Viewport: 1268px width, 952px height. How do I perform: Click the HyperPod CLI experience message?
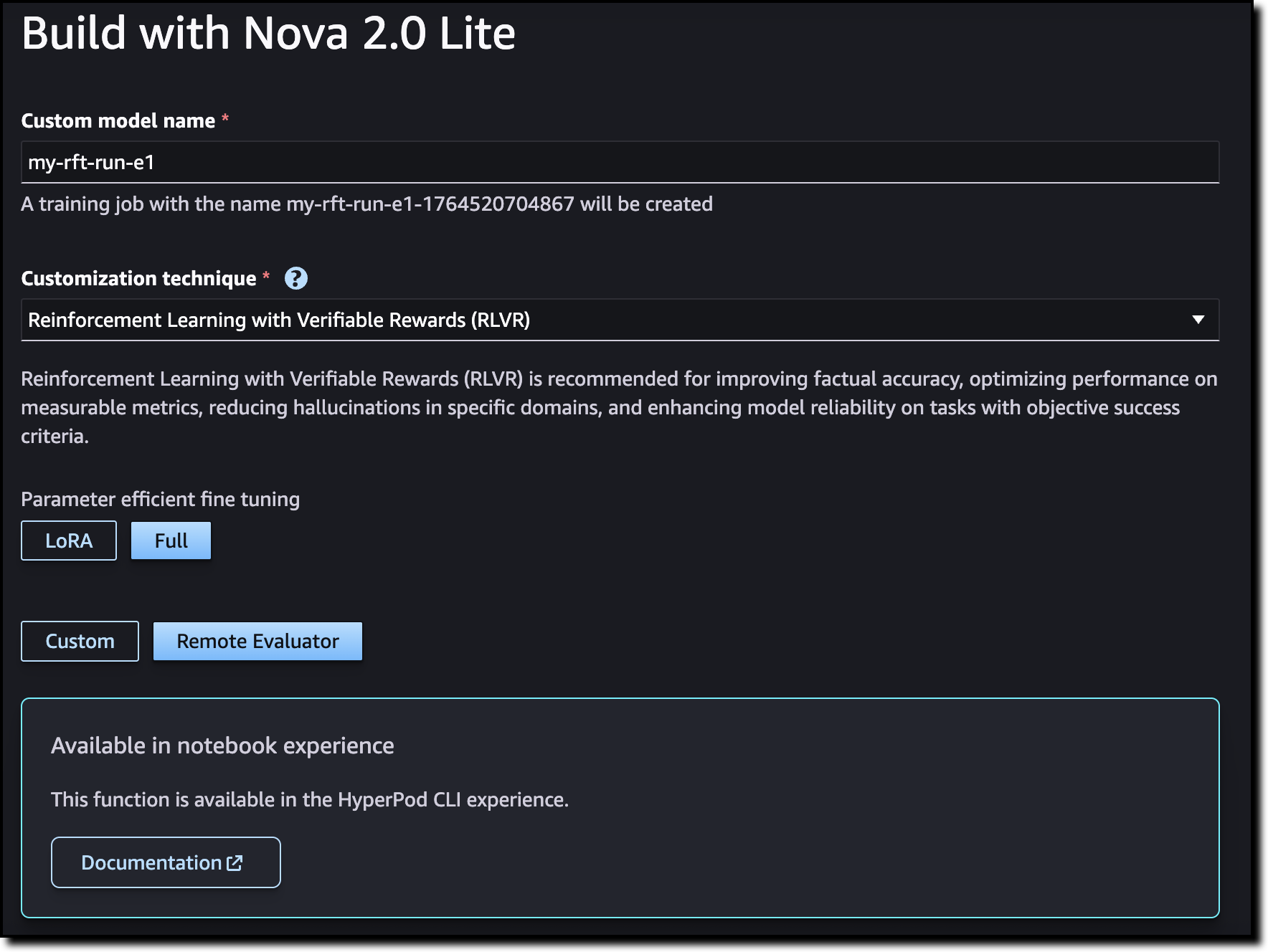[309, 799]
